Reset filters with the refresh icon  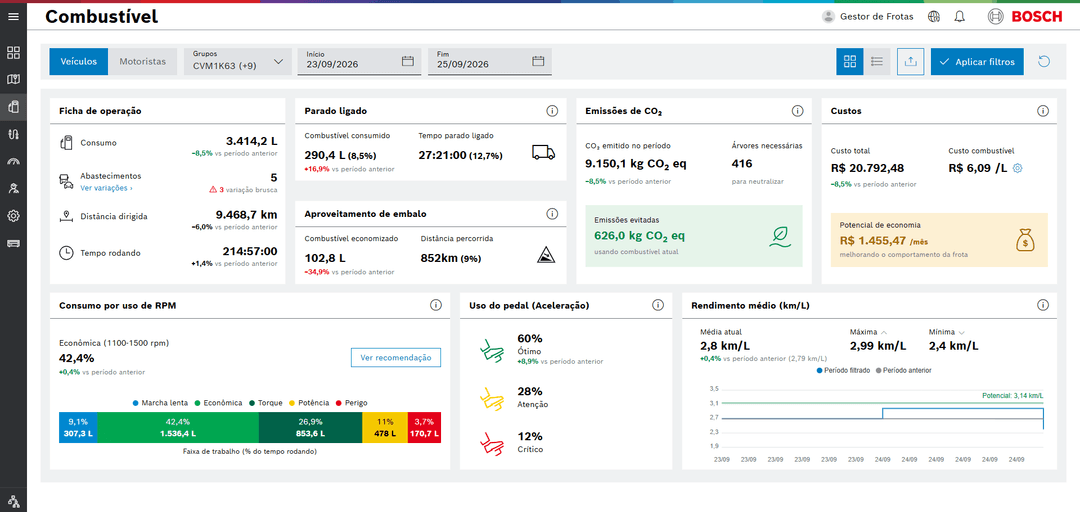[1043, 61]
